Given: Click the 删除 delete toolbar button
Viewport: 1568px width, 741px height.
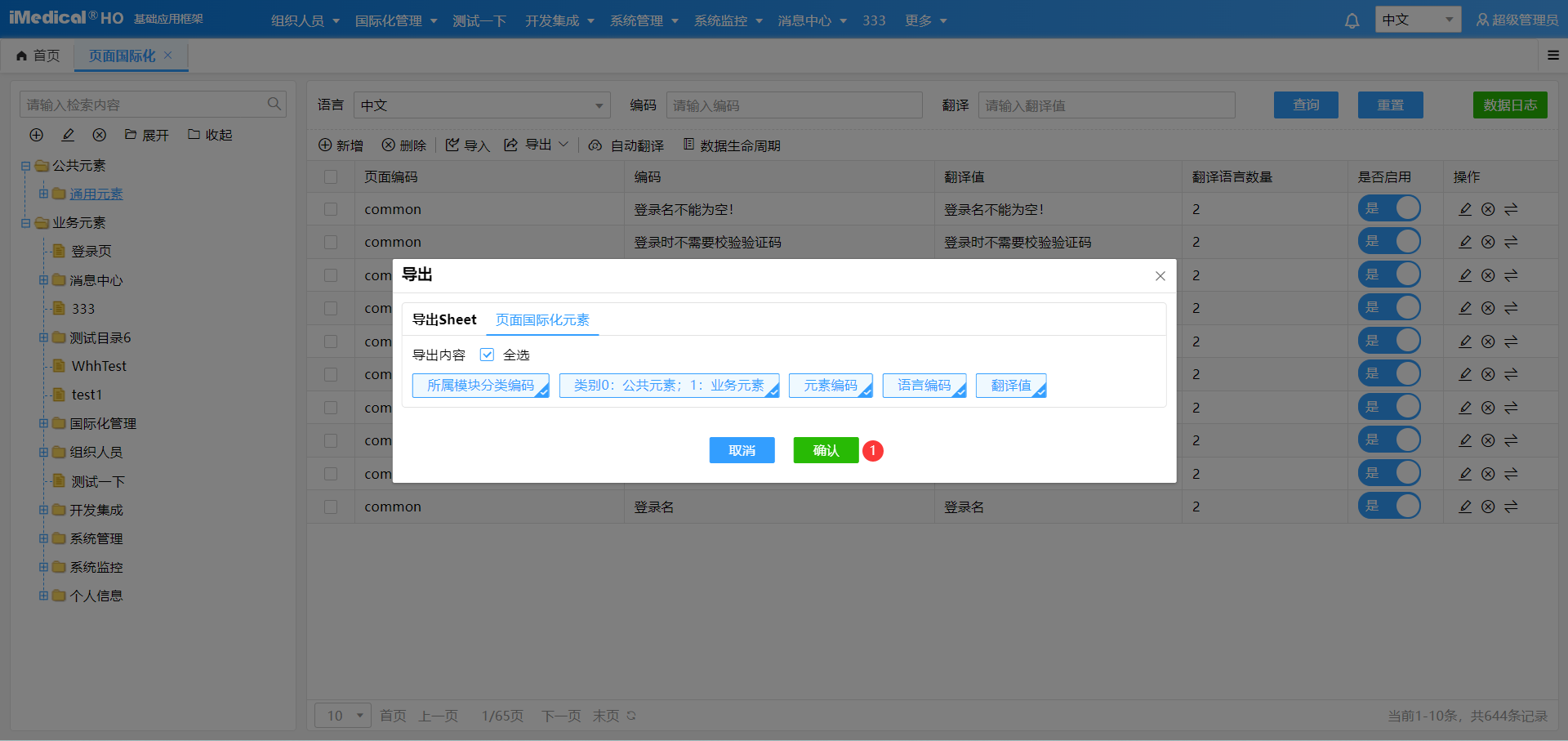Looking at the screenshot, I should [x=404, y=145].
